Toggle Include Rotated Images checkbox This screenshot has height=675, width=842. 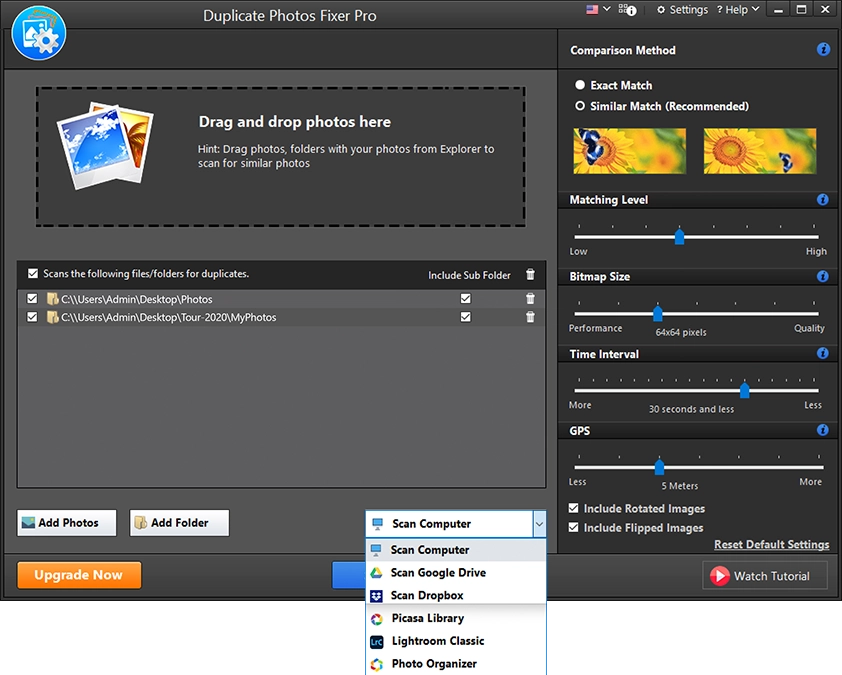click(x=574, y=508)
